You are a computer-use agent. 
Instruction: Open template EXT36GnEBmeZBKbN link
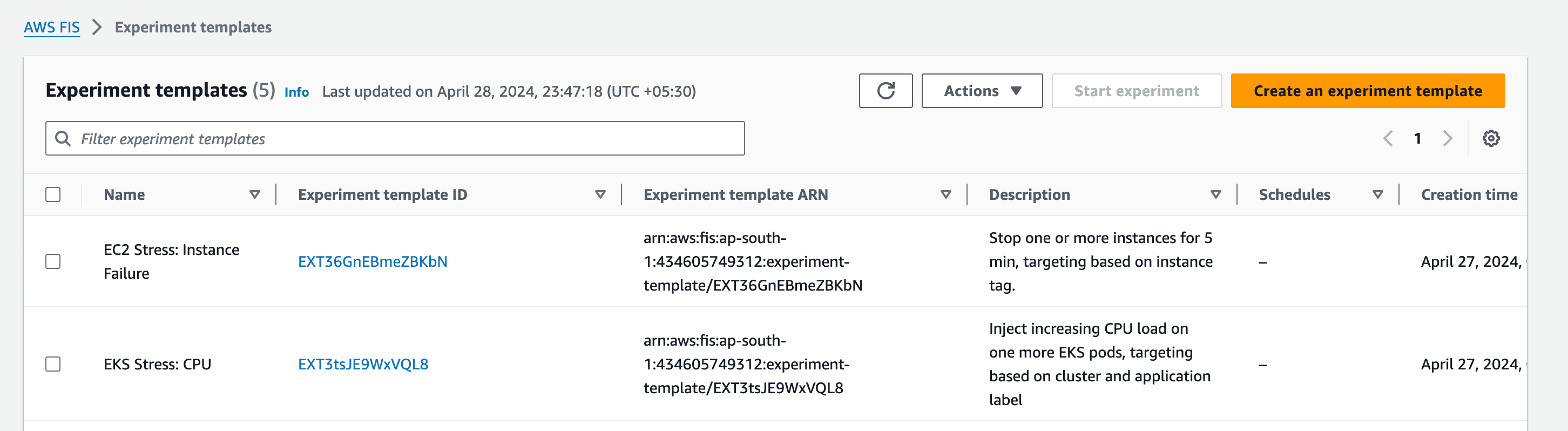pyautogui.click(x=373, y=261)
